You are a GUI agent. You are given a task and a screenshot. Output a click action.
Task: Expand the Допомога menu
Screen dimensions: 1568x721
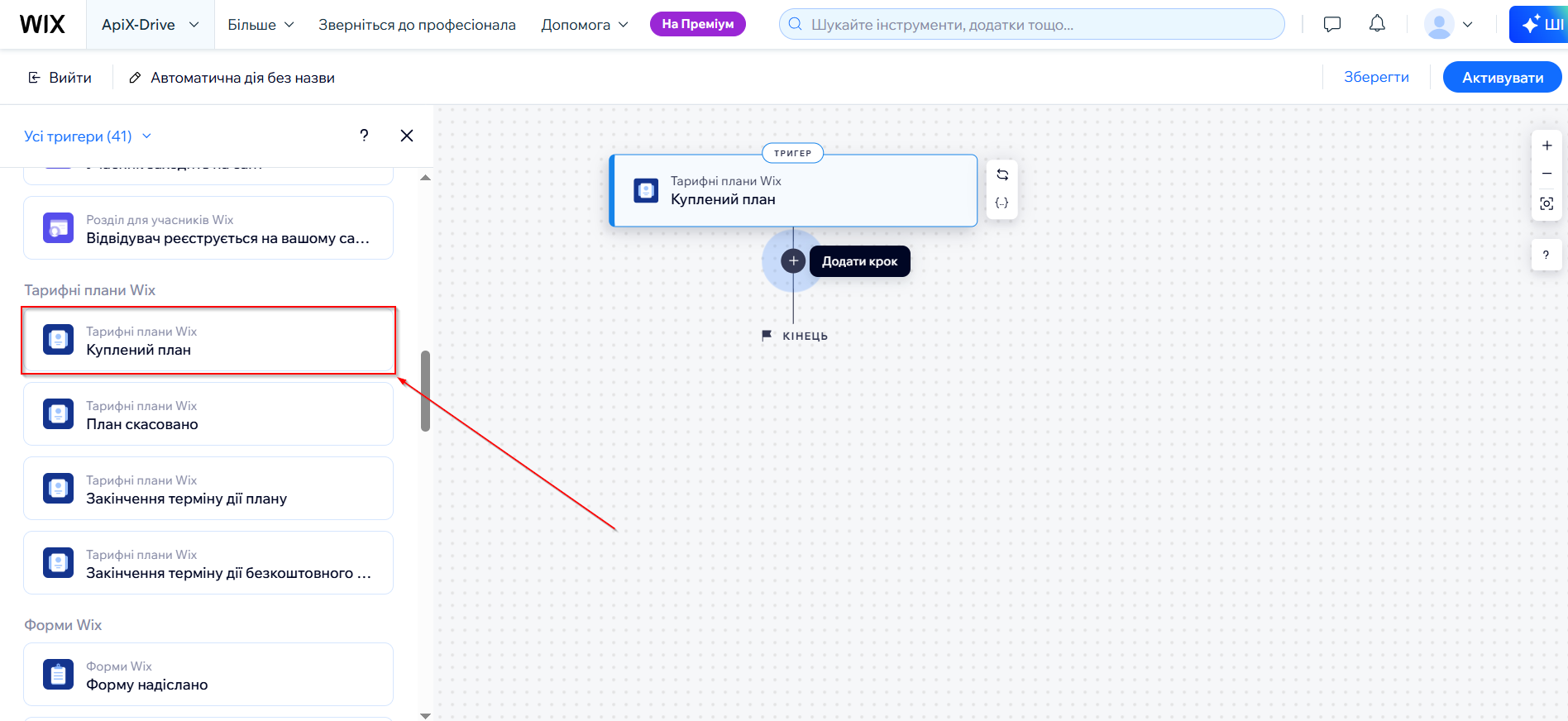pos(585,25)
